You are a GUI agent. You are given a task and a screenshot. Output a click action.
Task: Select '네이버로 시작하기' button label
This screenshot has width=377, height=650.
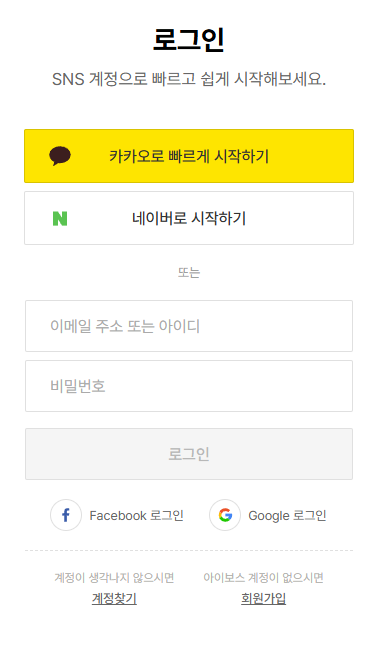[189, 218]
